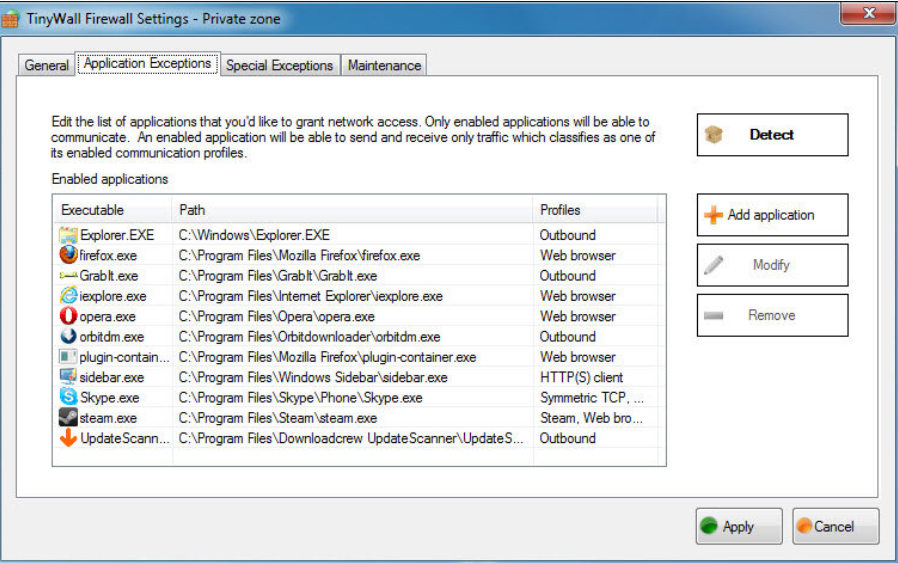Viewport: 898px width, 563px height.
Task: Open the Special Exceptions tab
Action: click(279, 65)
